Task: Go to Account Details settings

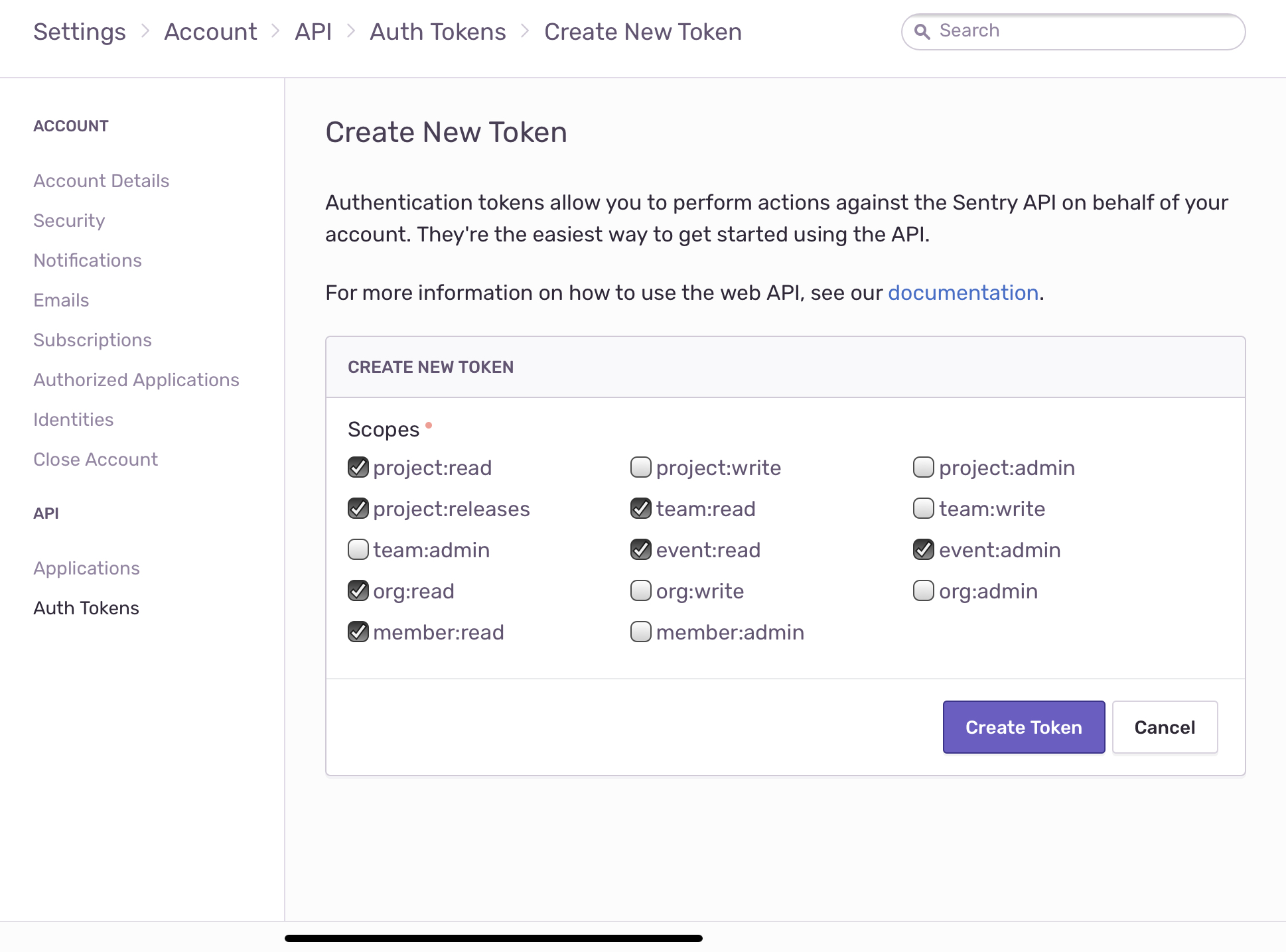Action: pos(101,180)
